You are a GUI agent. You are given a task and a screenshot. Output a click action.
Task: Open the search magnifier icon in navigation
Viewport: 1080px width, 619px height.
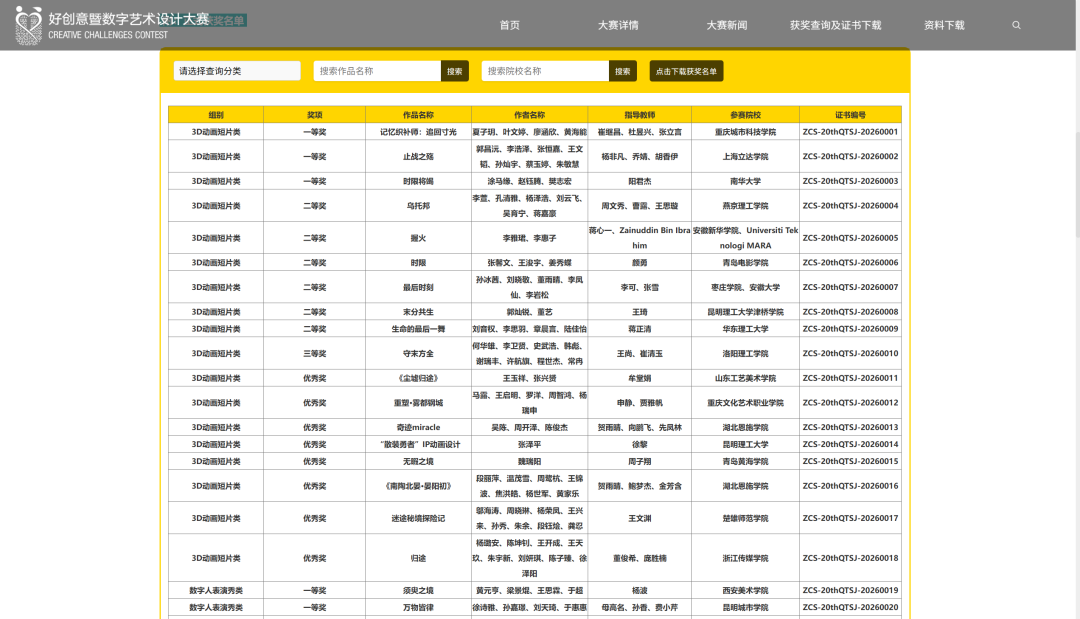(1016, 25)
